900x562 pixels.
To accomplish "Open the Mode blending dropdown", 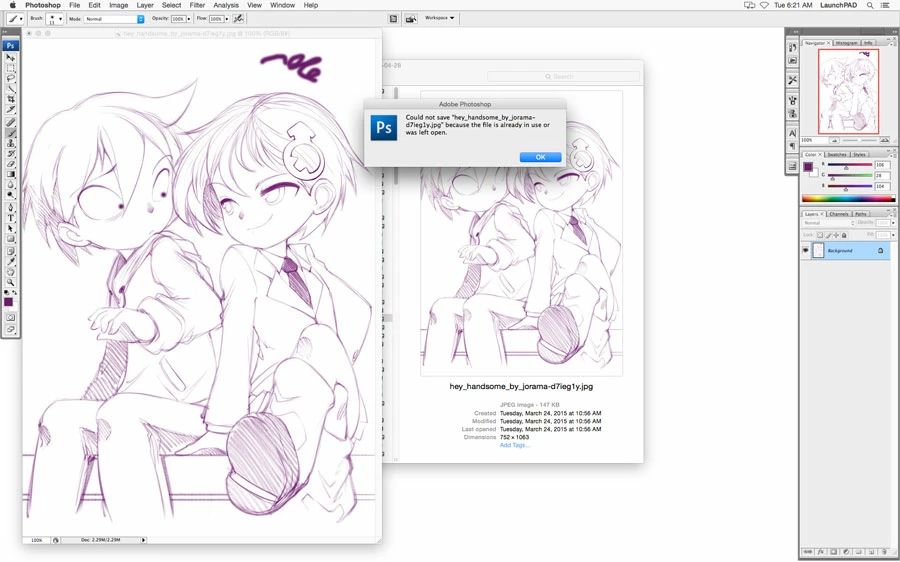I will click(114, 19).
